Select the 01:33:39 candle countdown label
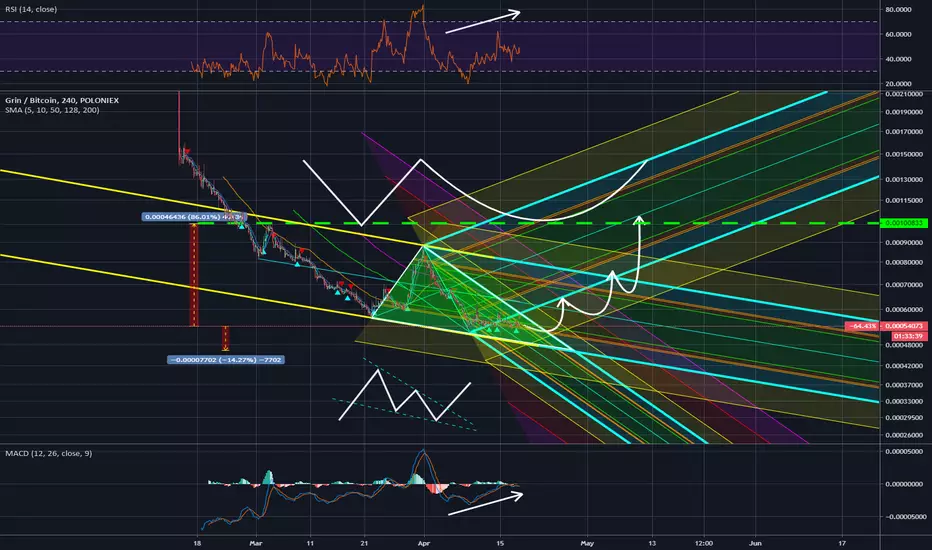The height and width of the screenshot is (550, 932). (908, 337)
